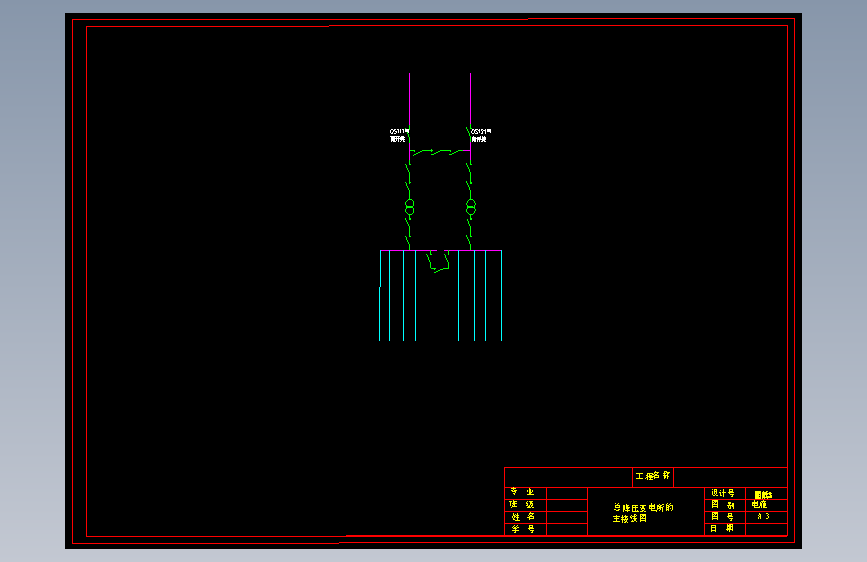
Task: Select the 日期 label
Action: coord(723,528)
